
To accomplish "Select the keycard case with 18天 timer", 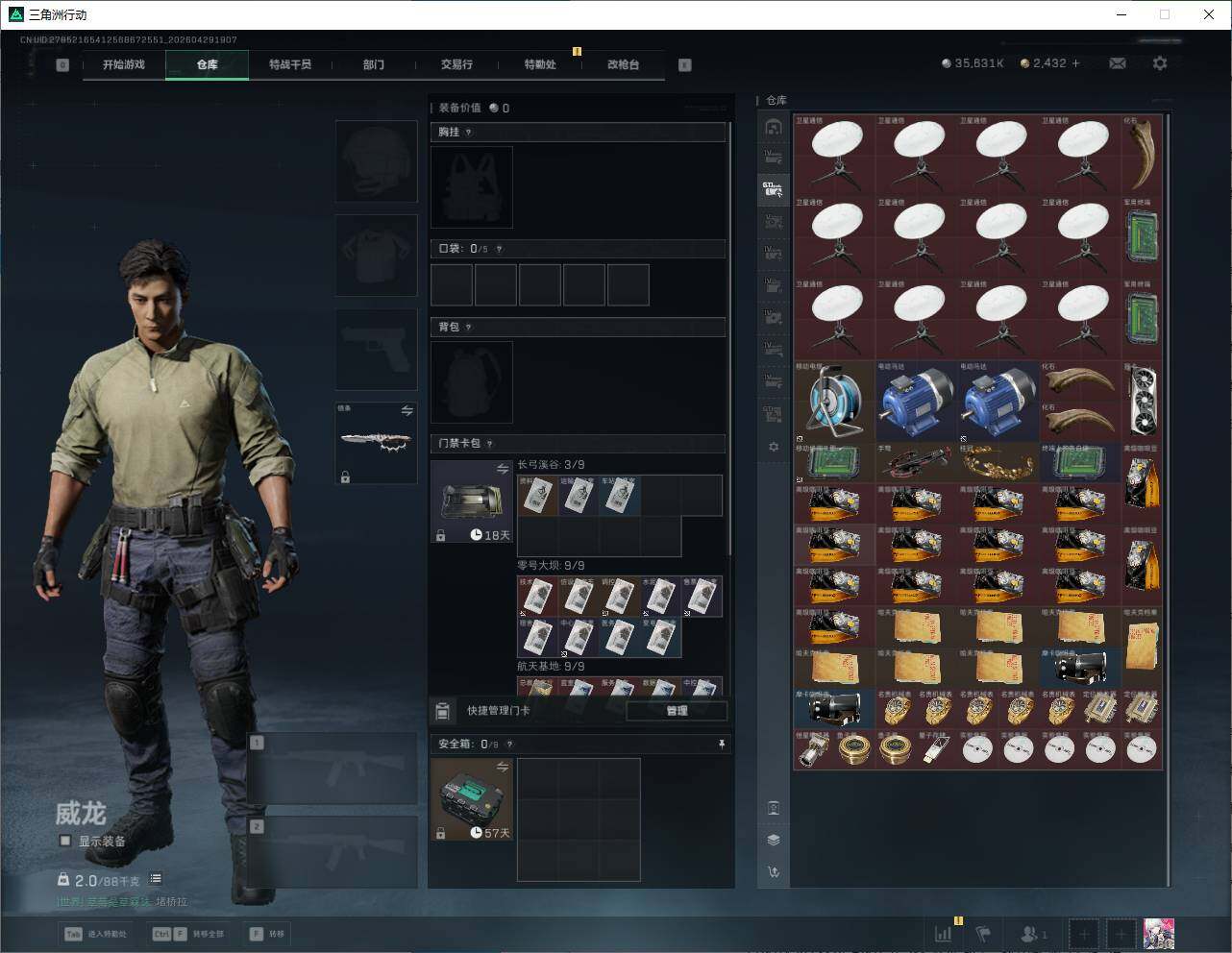I will (x=472, y=501).
